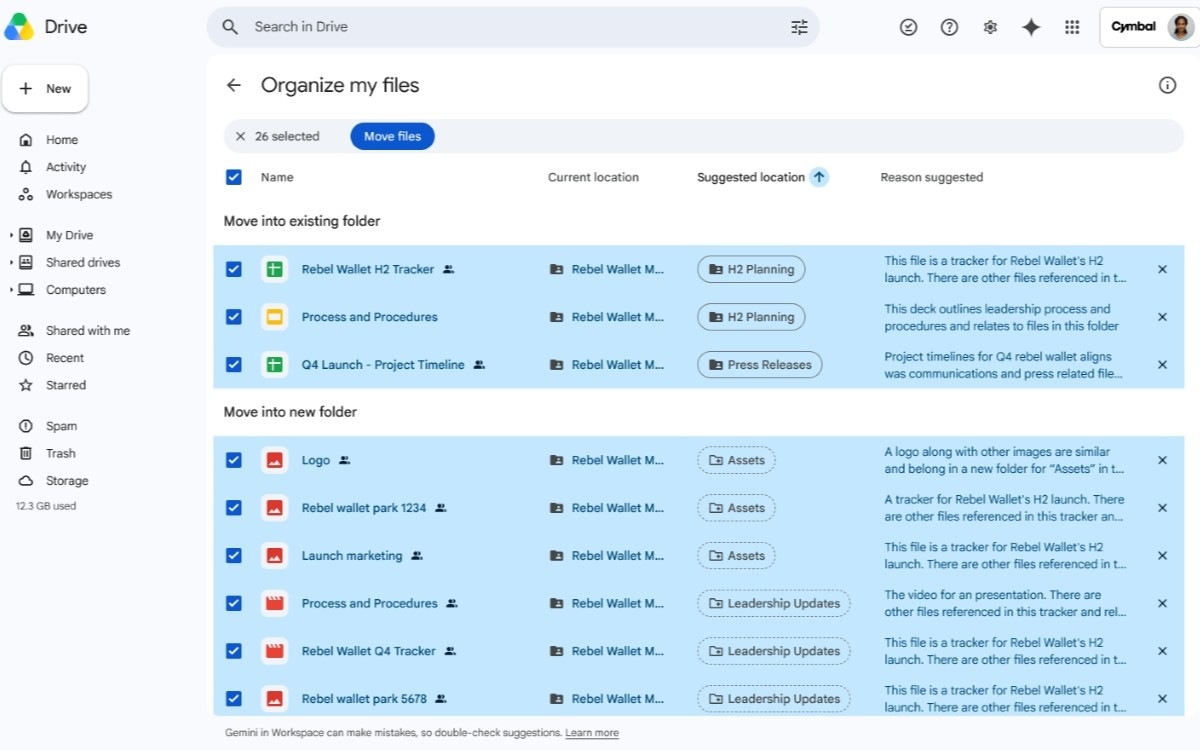
Task: Open Rebel wallet park 1234 file name
Action: [x=364, y=508]
